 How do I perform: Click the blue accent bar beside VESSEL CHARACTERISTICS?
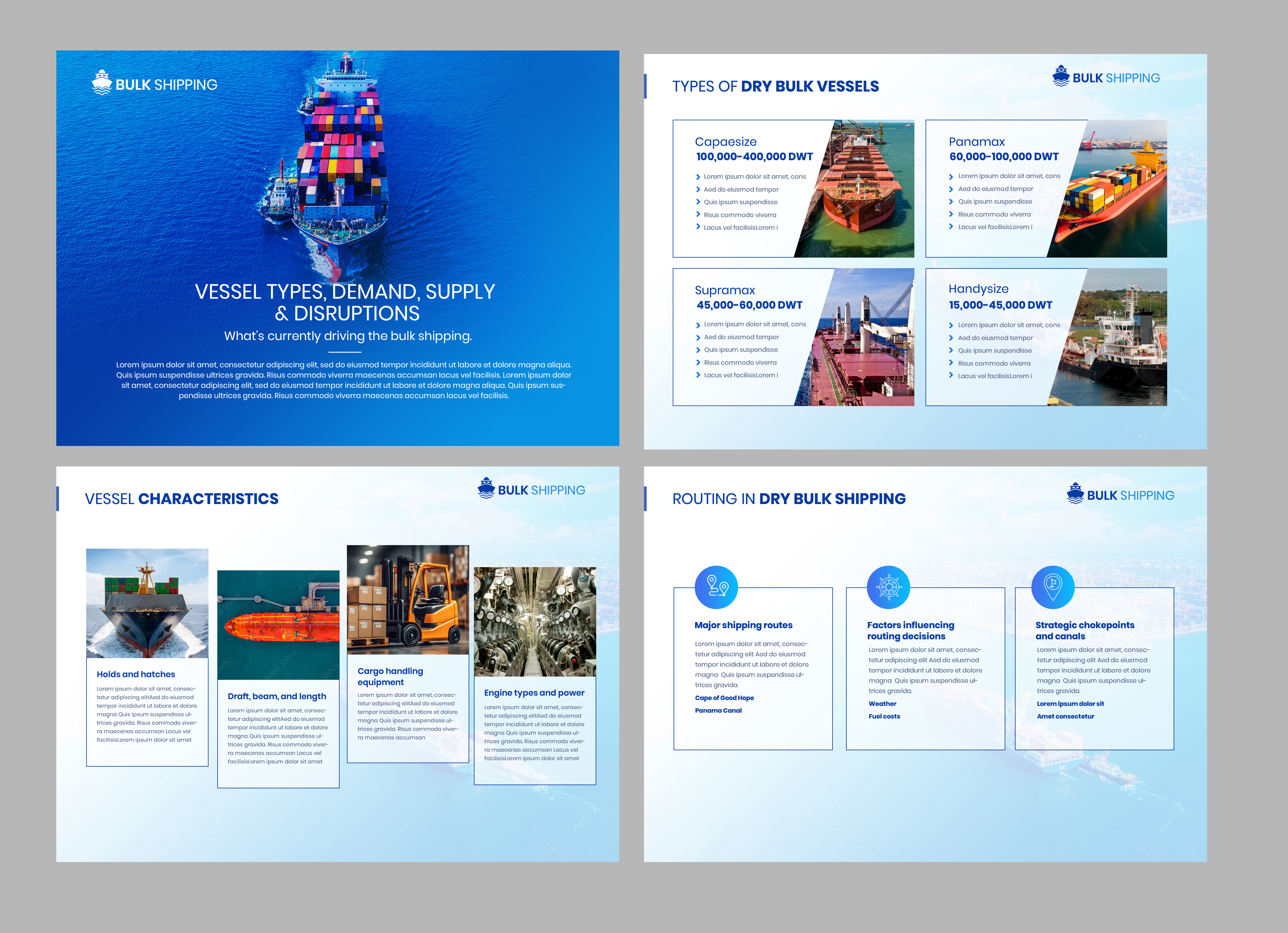pyautogui.click(x=59, y=498)
